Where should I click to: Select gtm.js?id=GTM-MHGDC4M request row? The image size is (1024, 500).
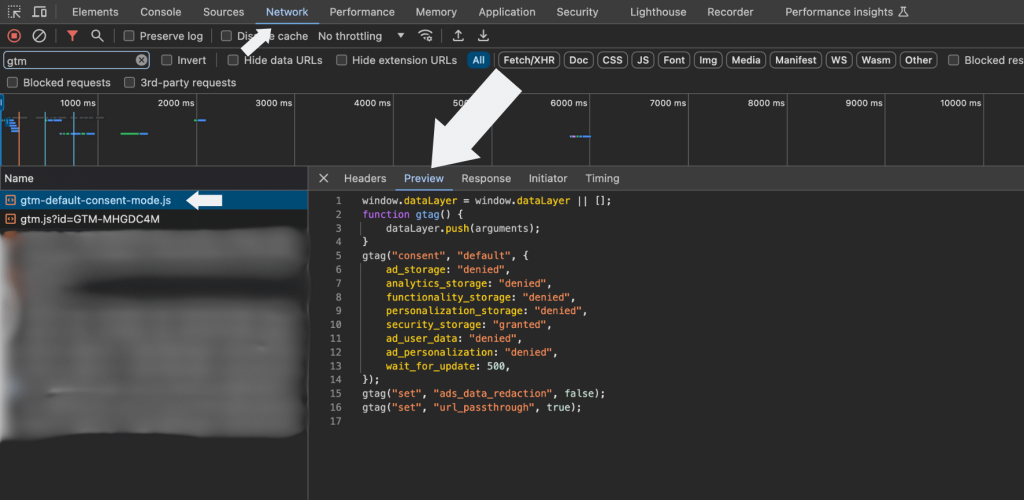click(x=153, y=219)
